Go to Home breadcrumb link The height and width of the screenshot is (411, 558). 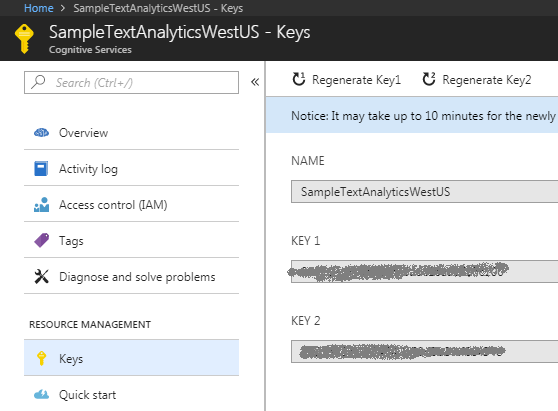(38, 8)
